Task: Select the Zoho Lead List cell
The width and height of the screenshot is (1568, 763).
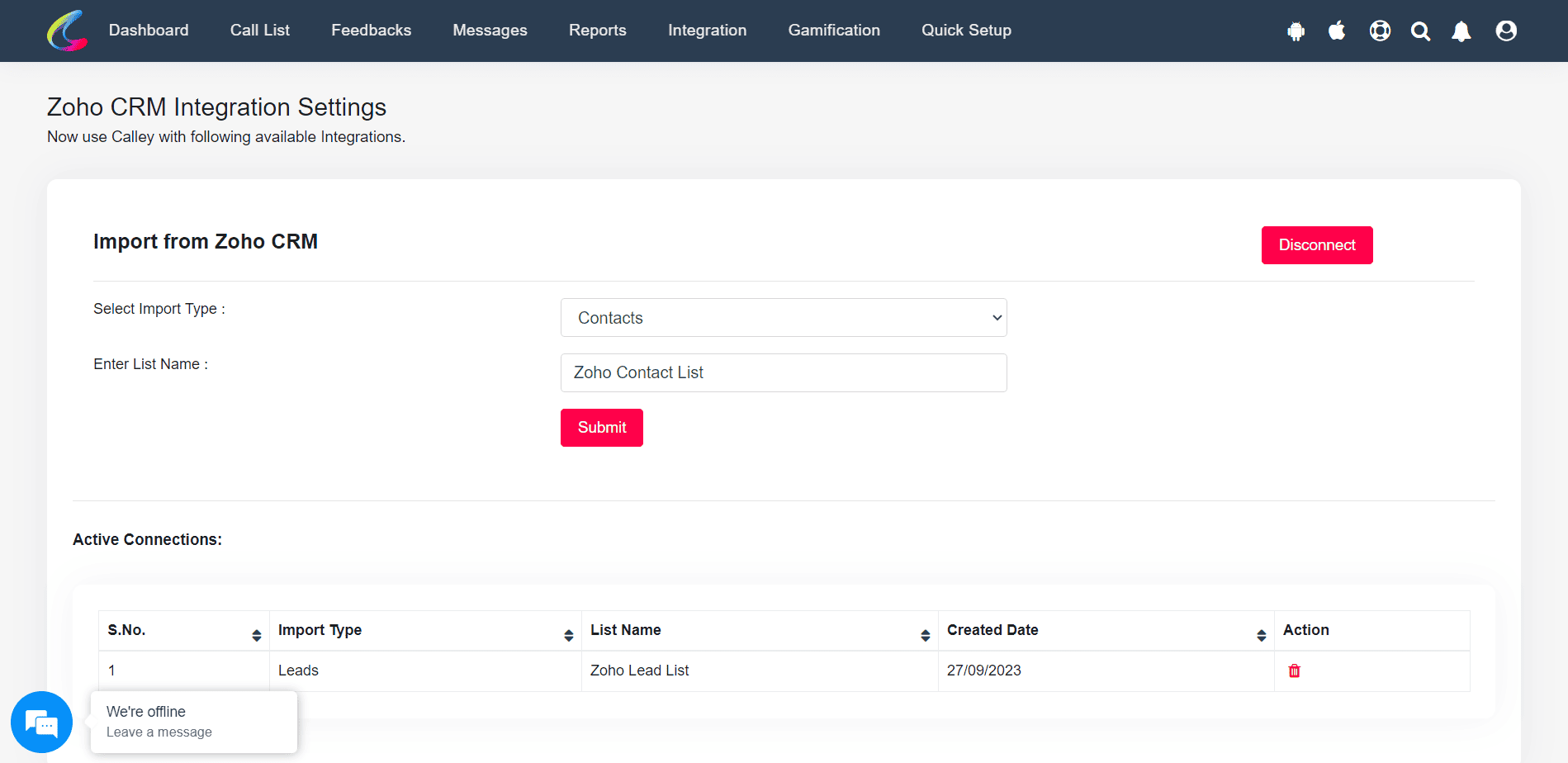Action: click(x=760, y=671)
